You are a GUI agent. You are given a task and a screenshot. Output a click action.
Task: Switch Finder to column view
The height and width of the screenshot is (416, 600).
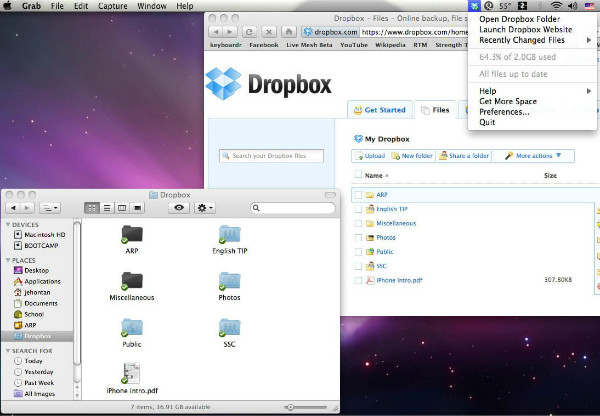click(x=122, y=208)
